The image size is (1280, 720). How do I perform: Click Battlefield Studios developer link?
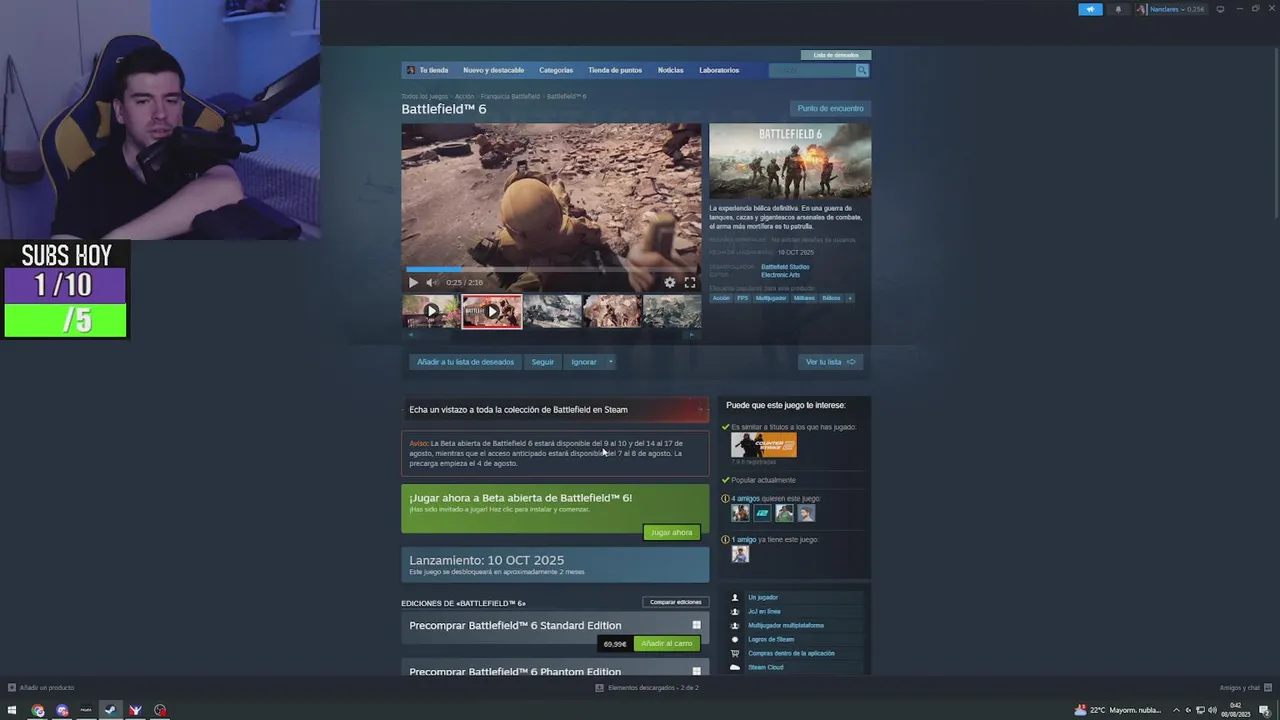click(785, 267)
